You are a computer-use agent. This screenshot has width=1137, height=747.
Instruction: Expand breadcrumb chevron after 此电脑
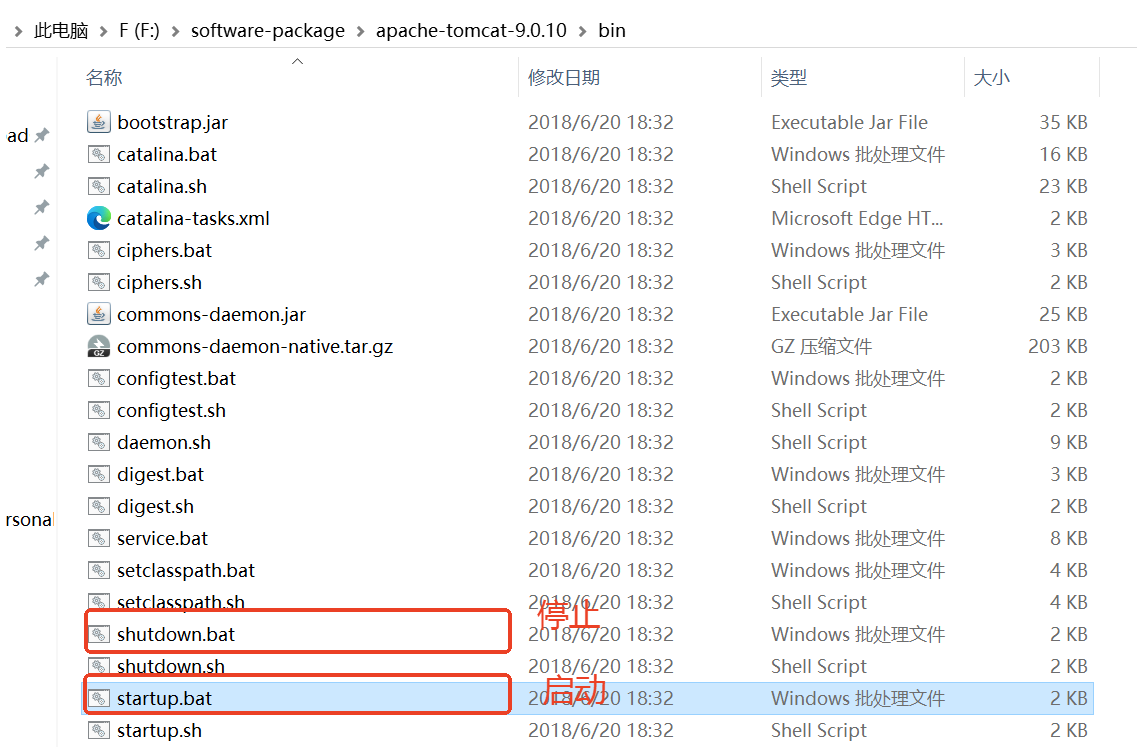104,31
